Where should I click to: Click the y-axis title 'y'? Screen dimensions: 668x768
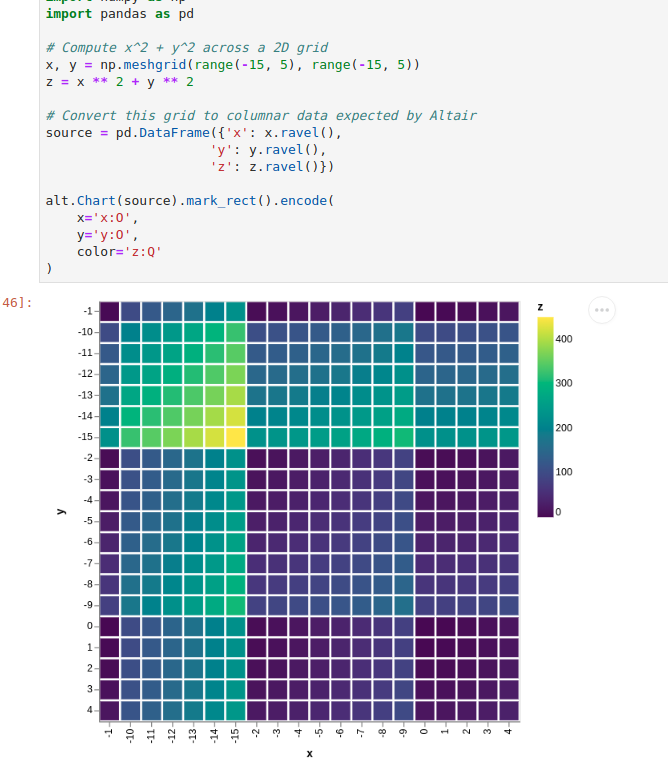click(x=61, y=511)
